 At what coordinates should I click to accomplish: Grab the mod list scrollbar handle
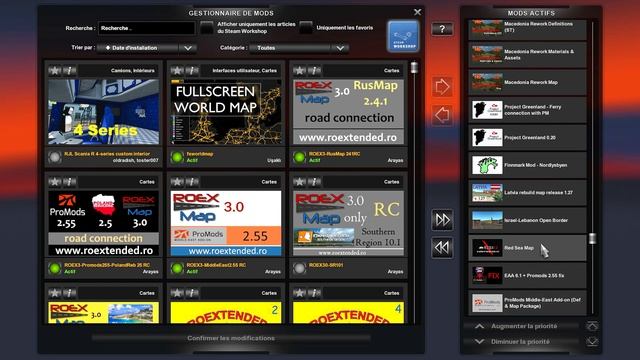tap(414, 67)
